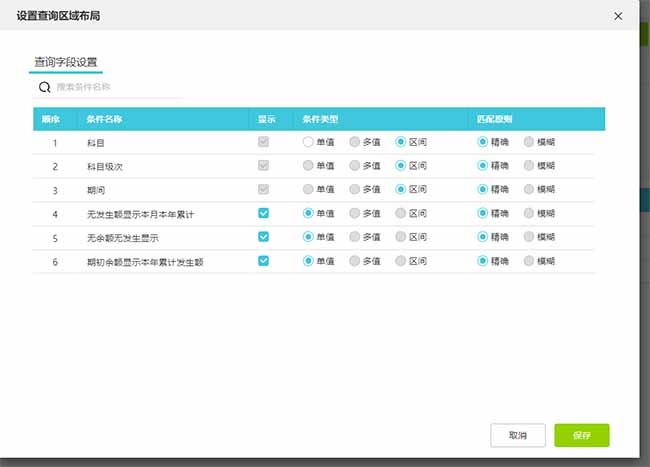Click the 取消 button
This screenshot has width=650, height=467.
[x=518, y=435]
